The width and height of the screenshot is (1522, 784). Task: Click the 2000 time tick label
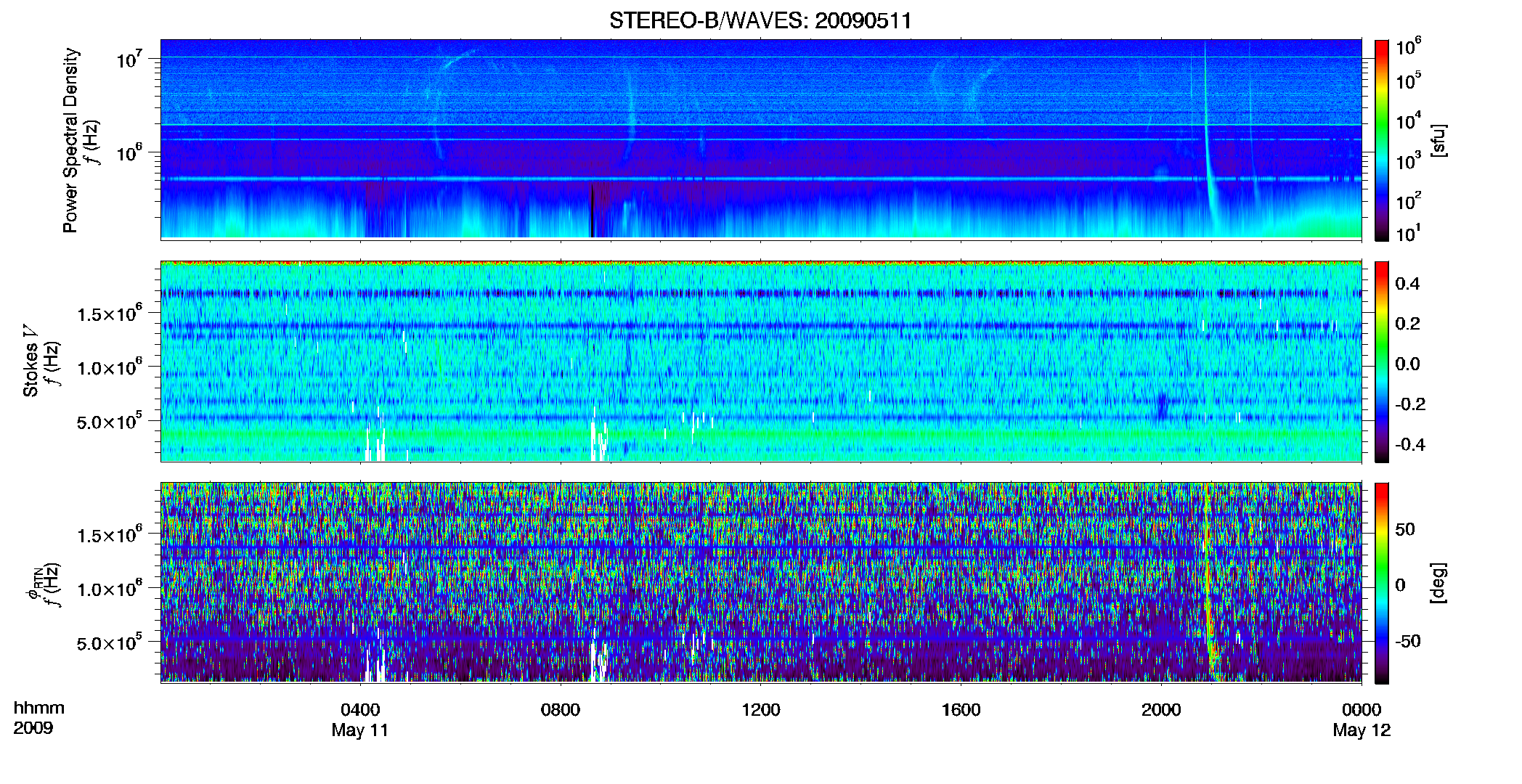pos(1160,710)
